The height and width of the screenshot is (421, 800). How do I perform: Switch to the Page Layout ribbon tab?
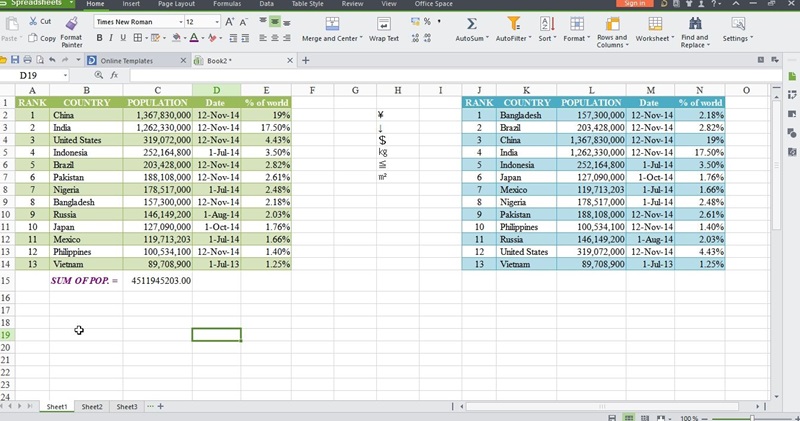click(x=175, y=4)
